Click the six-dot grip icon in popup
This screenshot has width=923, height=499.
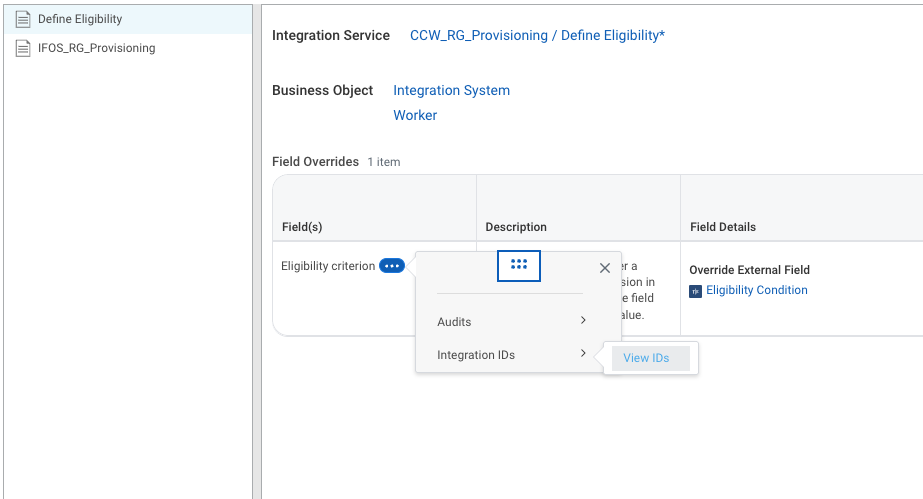click(x=519, y=265)
